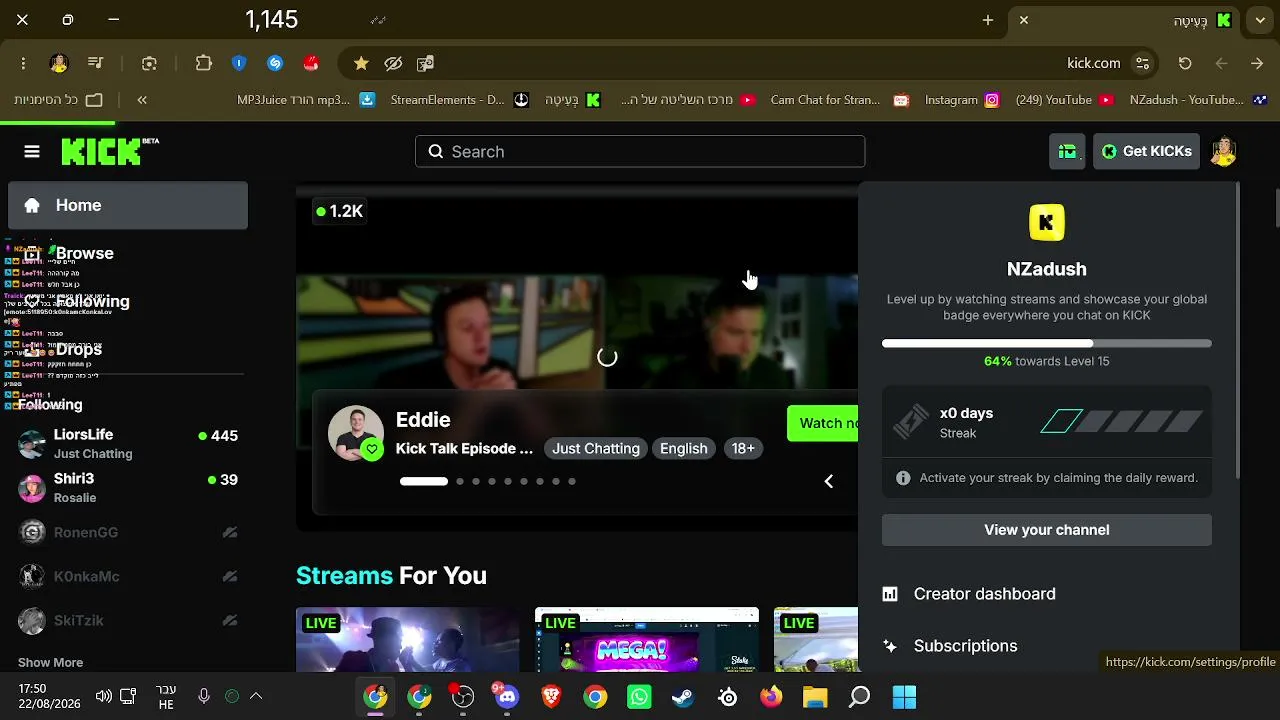Open the offline K0nkaMc channel
The image size is (1280, 720).
(x=128, y=576)
